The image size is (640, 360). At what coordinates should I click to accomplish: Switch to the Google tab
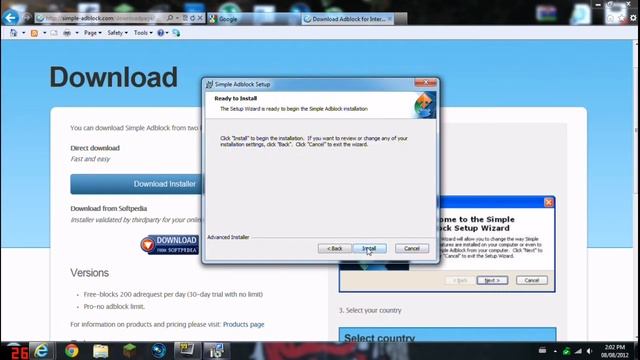(x=253, y=19)
